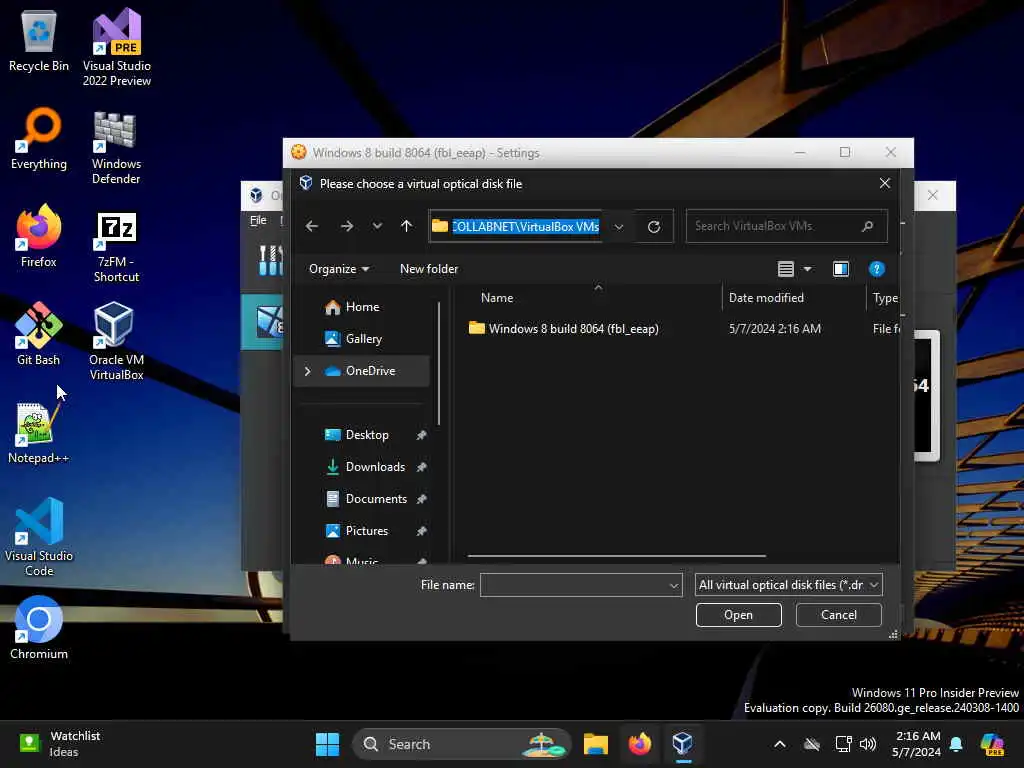Launch Git Bash desktop shortcut
The width and height of the screenshot is (1024, 768).
[39, 333]
